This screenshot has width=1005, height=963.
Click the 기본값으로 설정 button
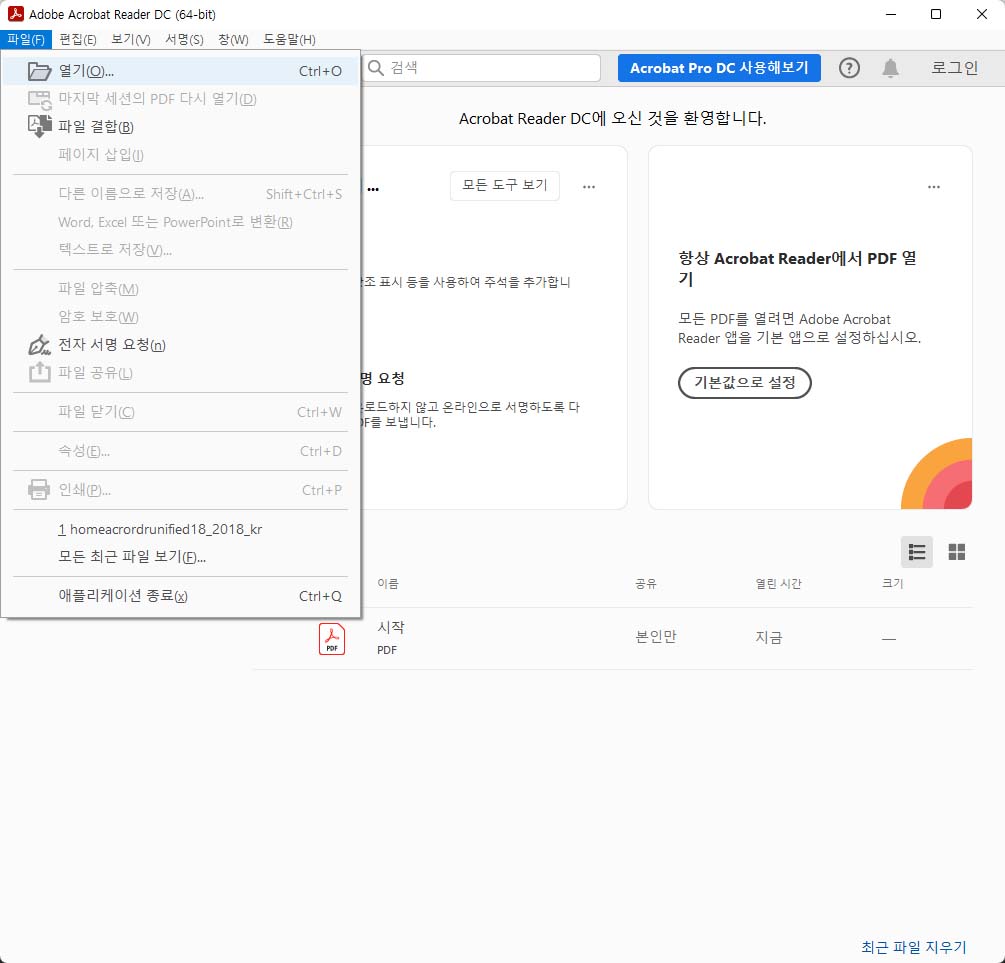click(745, 383)
